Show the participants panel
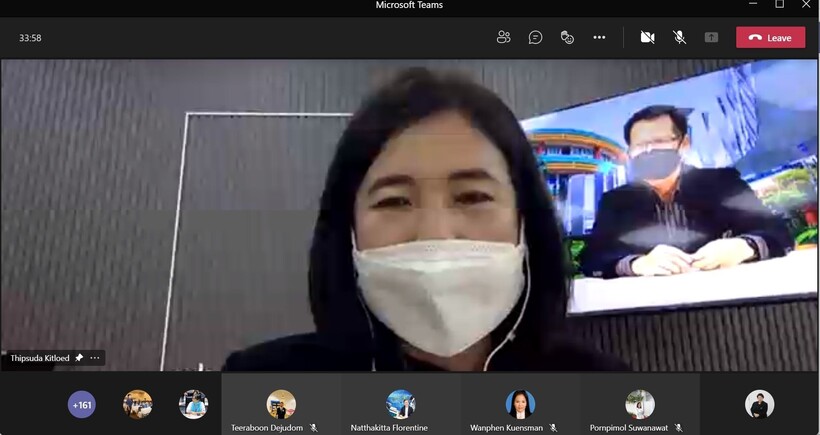The image size is (820, 435). [503, 37]
